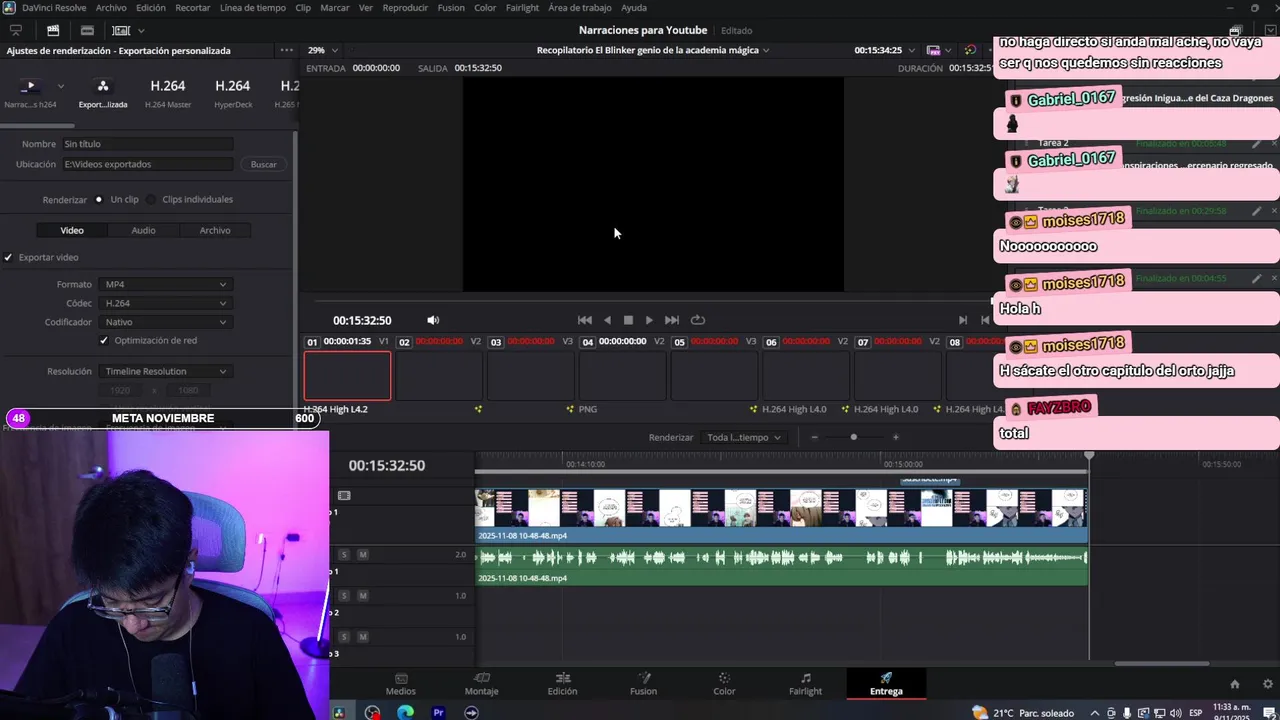Screen dimensions: 1280x720
Task: Open Microsoft Edge from taskbar
Action: tap(405, 712)
